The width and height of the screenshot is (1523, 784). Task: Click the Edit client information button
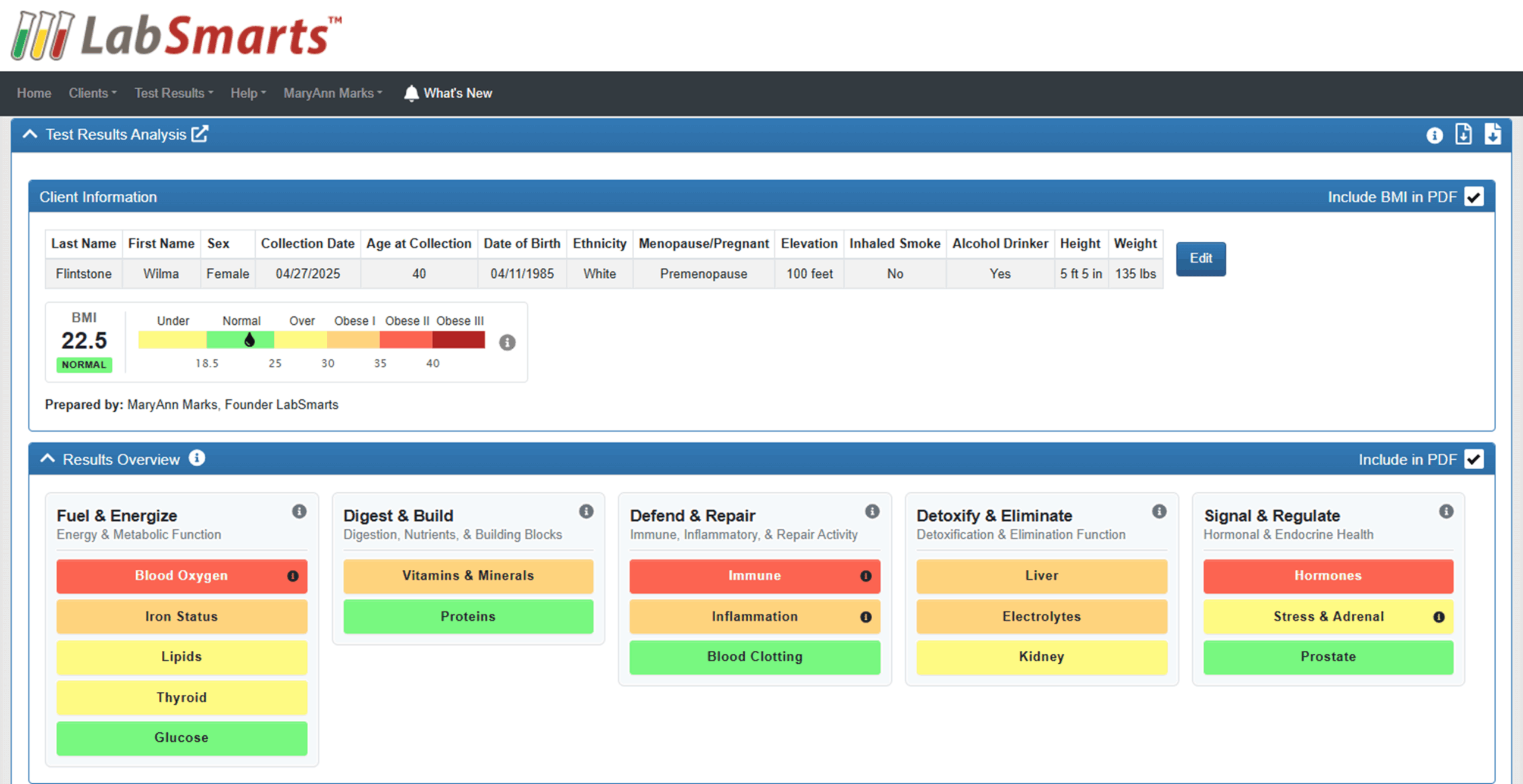click(1201, 259)
